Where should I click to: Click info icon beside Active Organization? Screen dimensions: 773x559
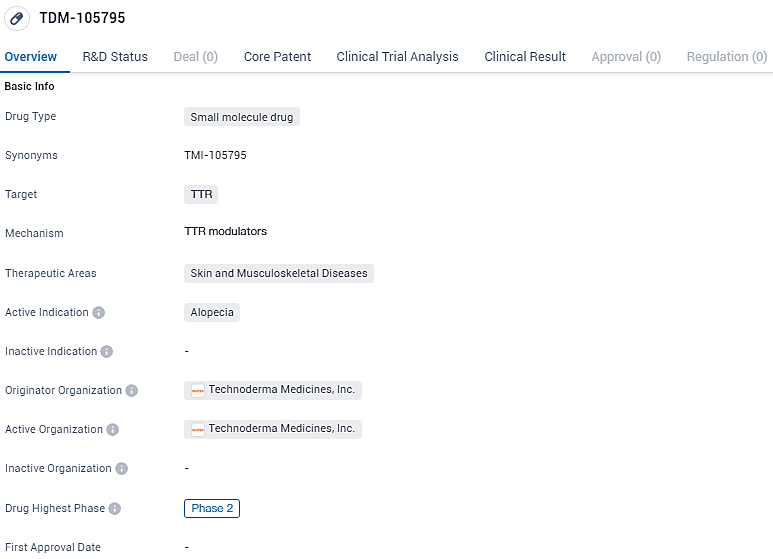point(113,430)
